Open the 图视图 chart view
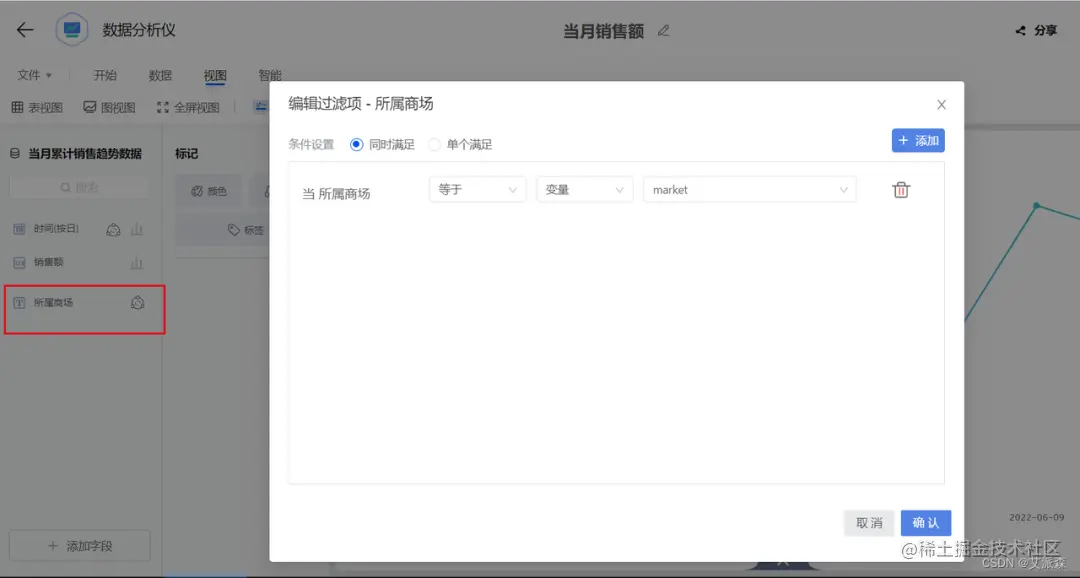1080x578 pixels. (x=108, y=107)
